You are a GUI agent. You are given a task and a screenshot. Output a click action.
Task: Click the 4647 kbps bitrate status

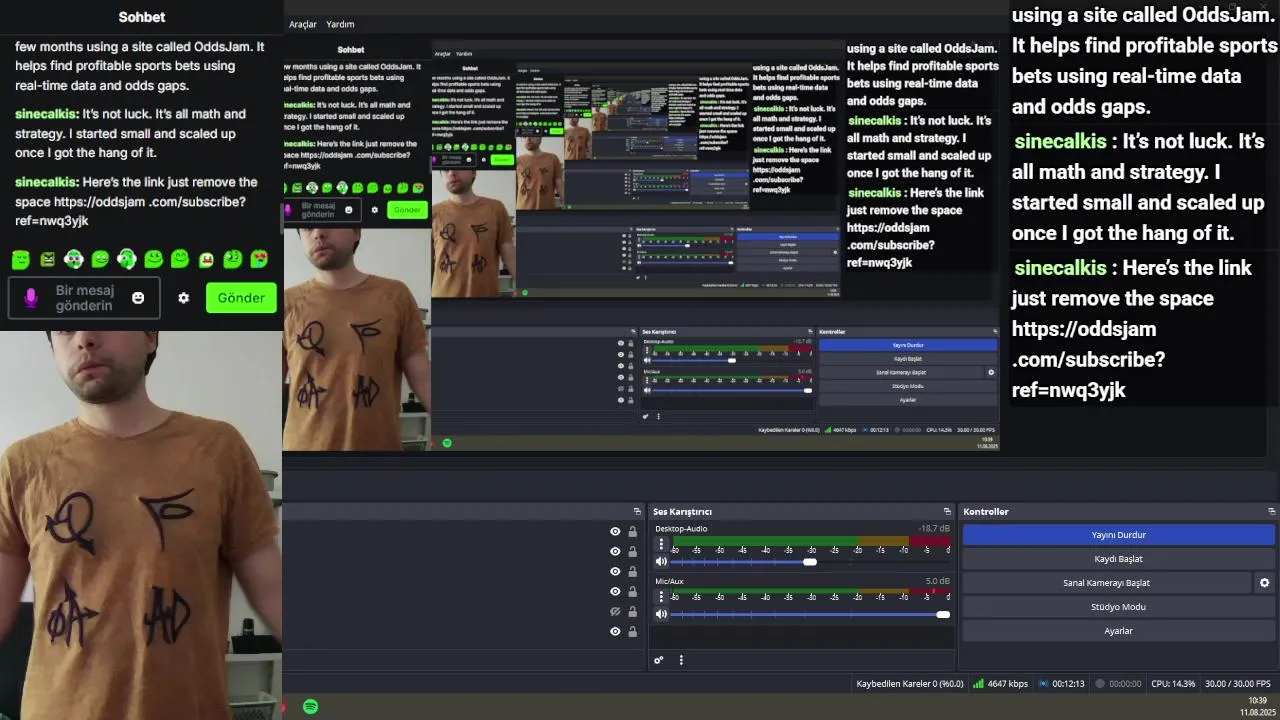1007,684
